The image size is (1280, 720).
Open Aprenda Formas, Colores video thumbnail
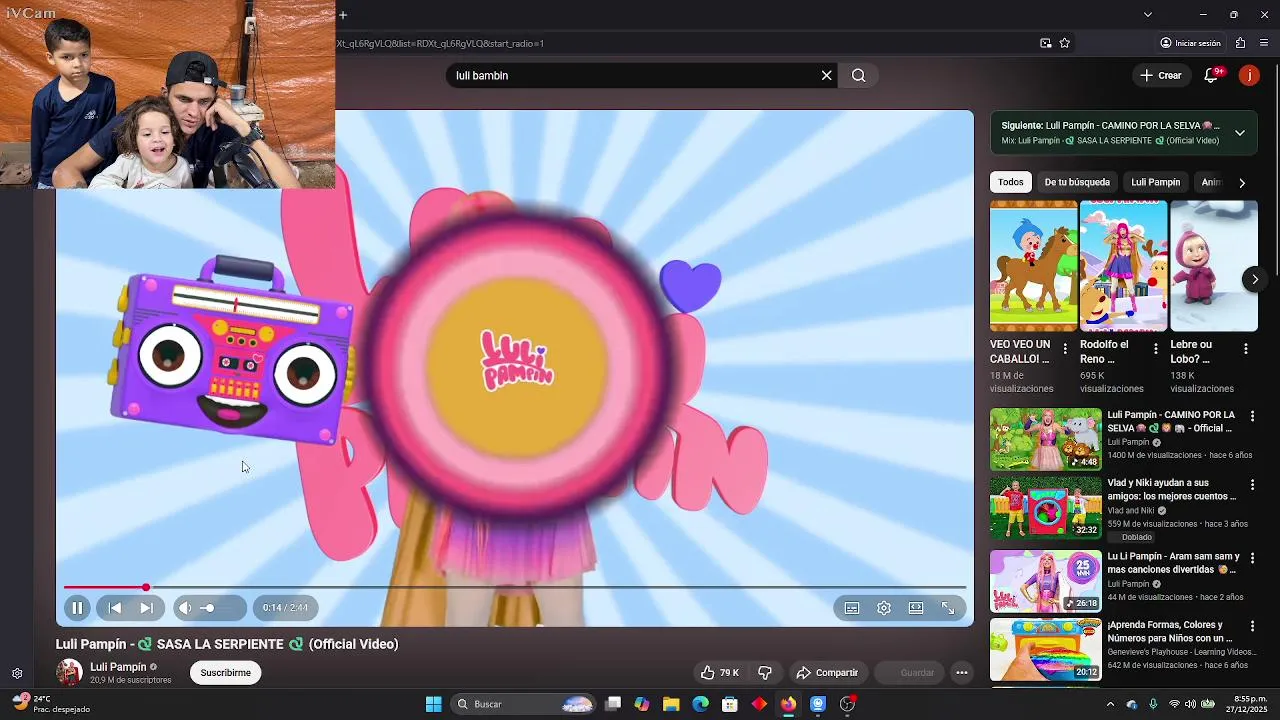click(x=1046, y=650)
